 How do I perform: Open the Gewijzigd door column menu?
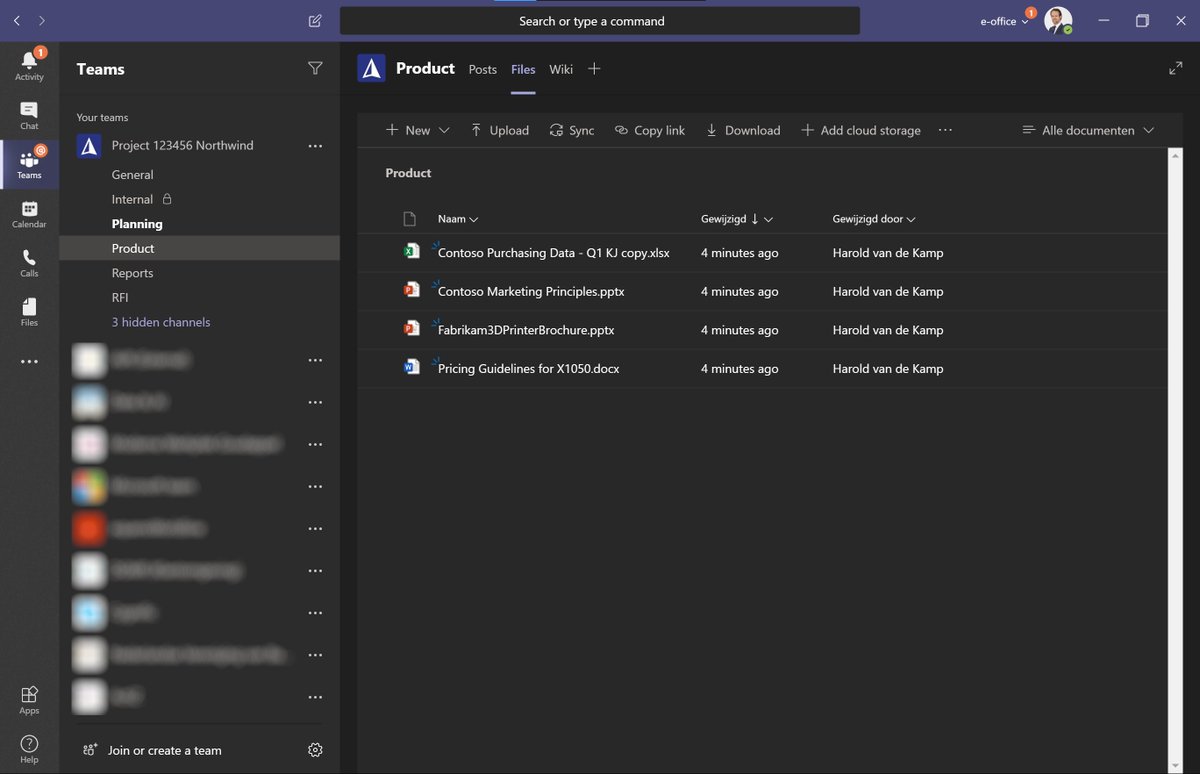click(x=874, y=219)
